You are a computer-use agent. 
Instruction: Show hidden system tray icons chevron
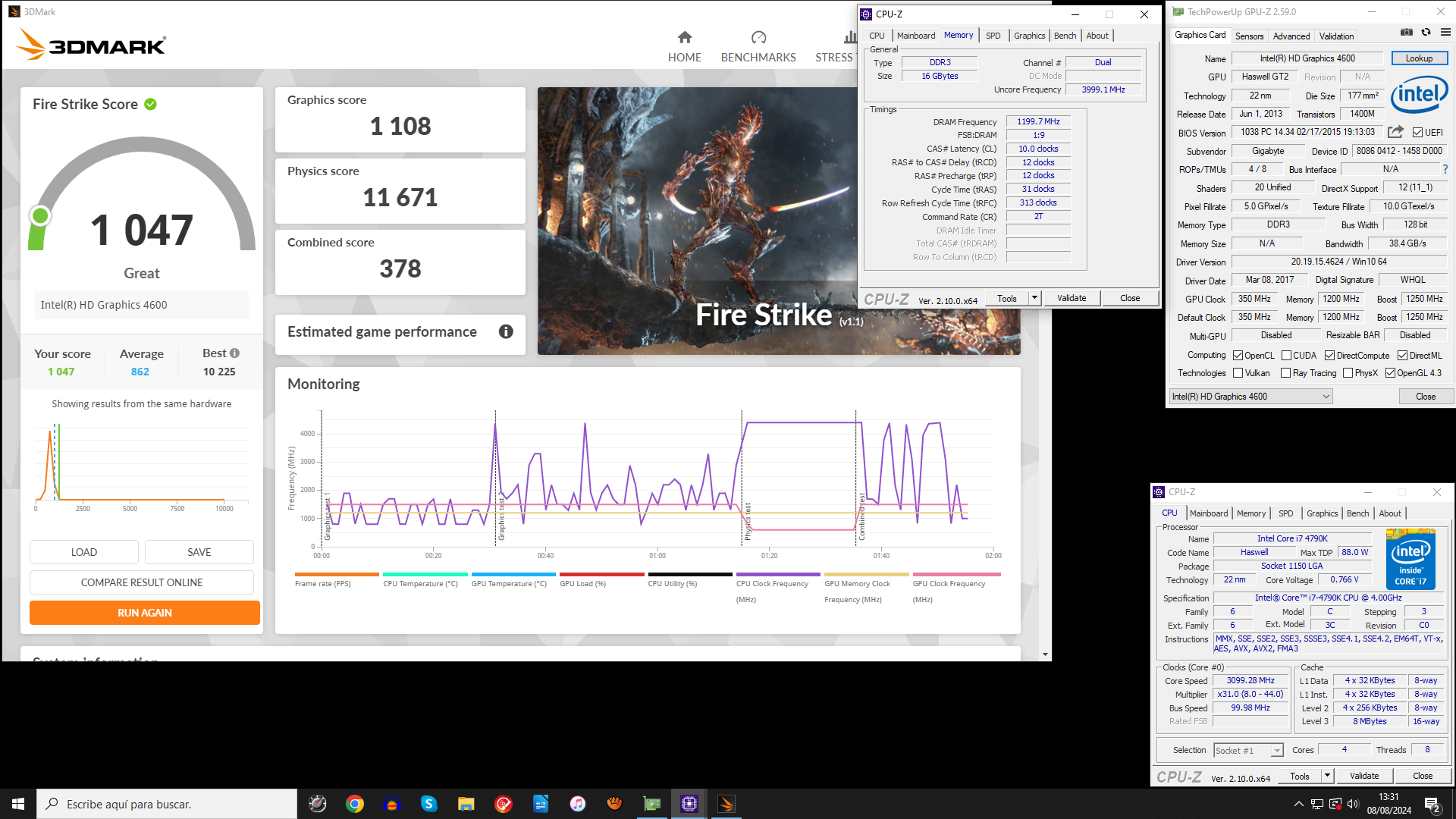[x=1298, y=804]
